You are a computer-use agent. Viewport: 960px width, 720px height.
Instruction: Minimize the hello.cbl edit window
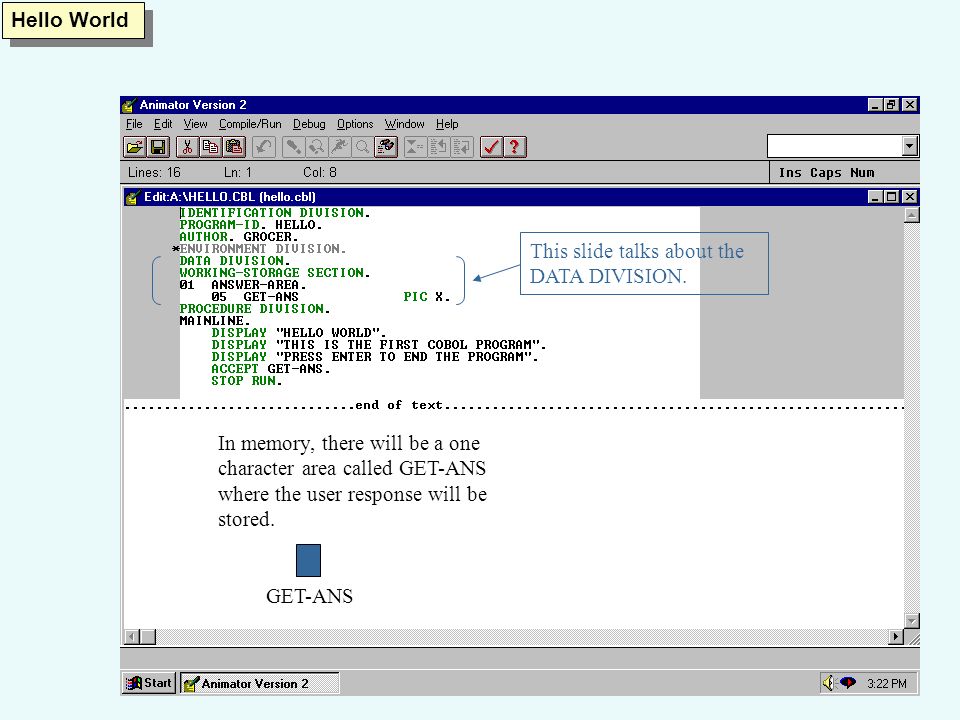(876, 197)
